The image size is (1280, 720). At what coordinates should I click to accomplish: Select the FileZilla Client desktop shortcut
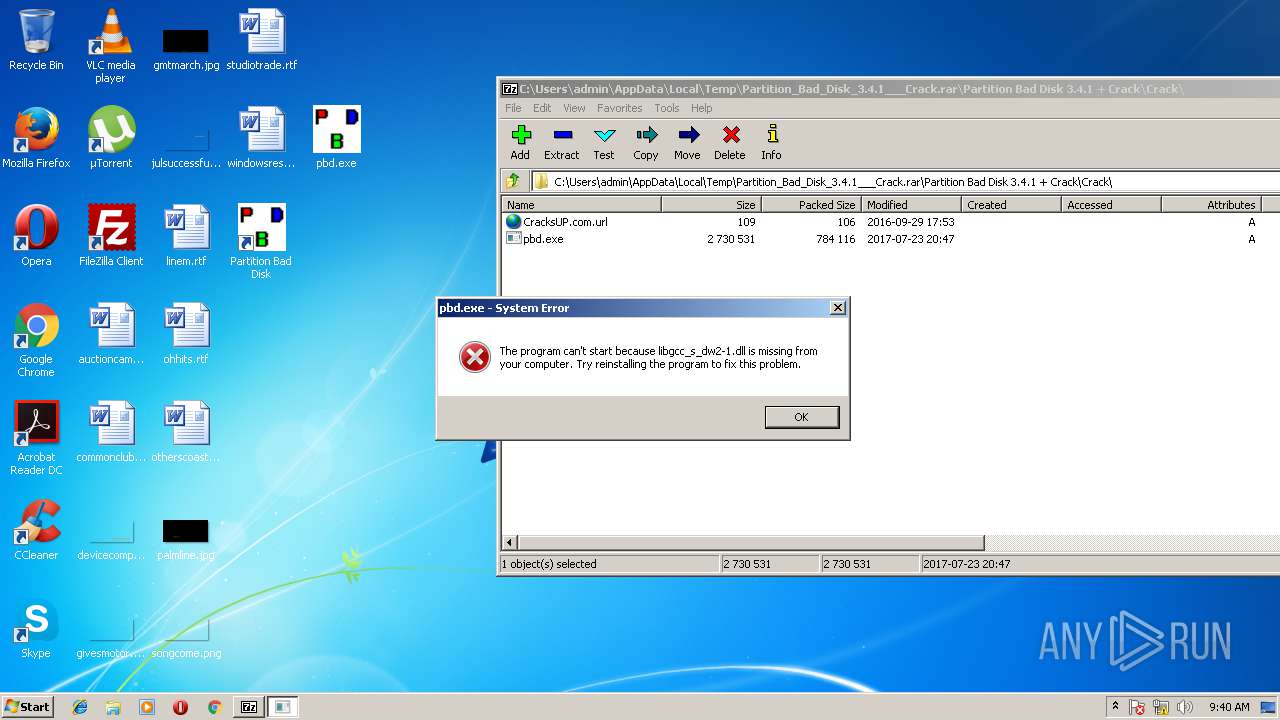click(x=111, y=236)
